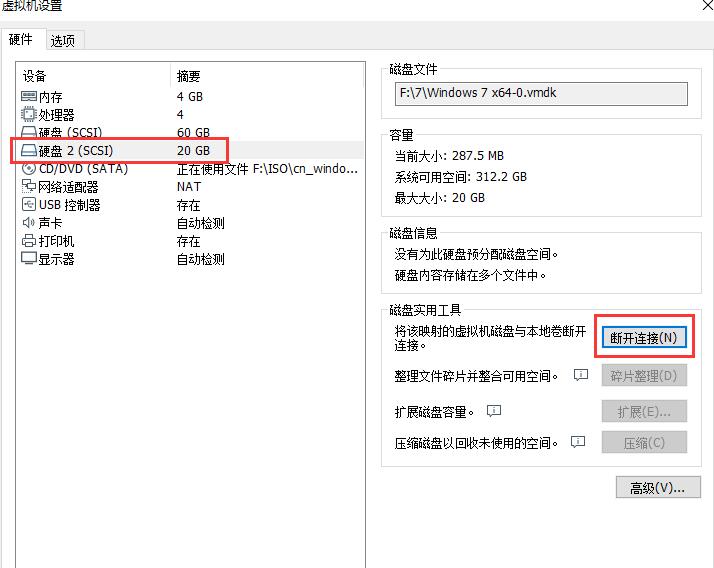Select the 硬盘 2 (SCSI) row label
Viewport: 714px width, 568px height.
(x=76, y=151)
